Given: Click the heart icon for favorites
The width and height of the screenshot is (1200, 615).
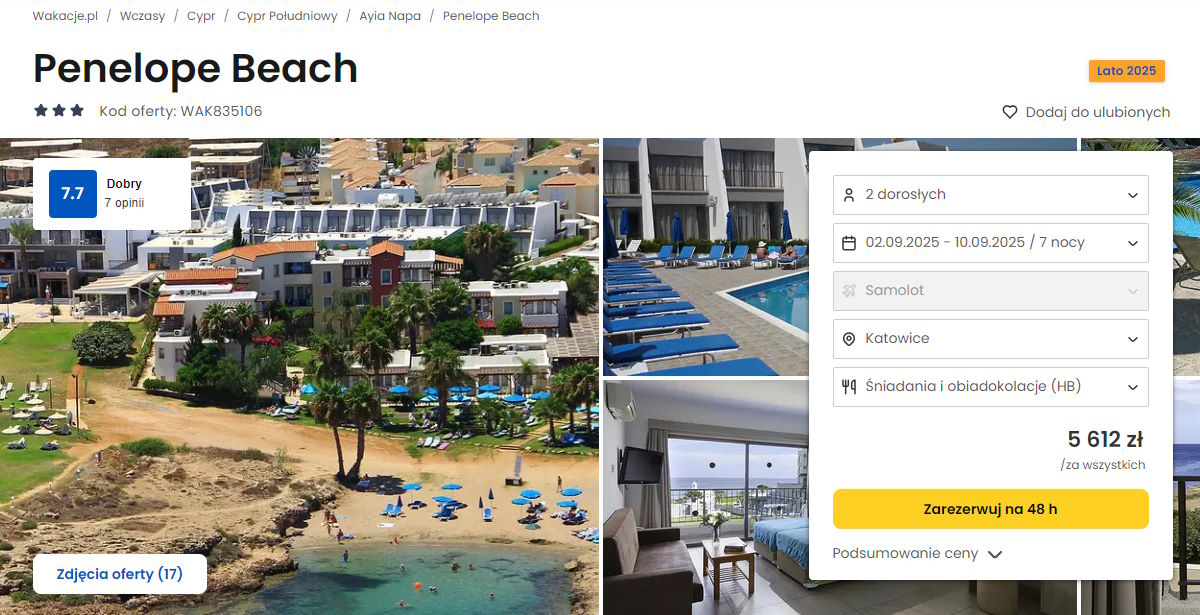Looking at the screenshot, I should [1010, 112].
